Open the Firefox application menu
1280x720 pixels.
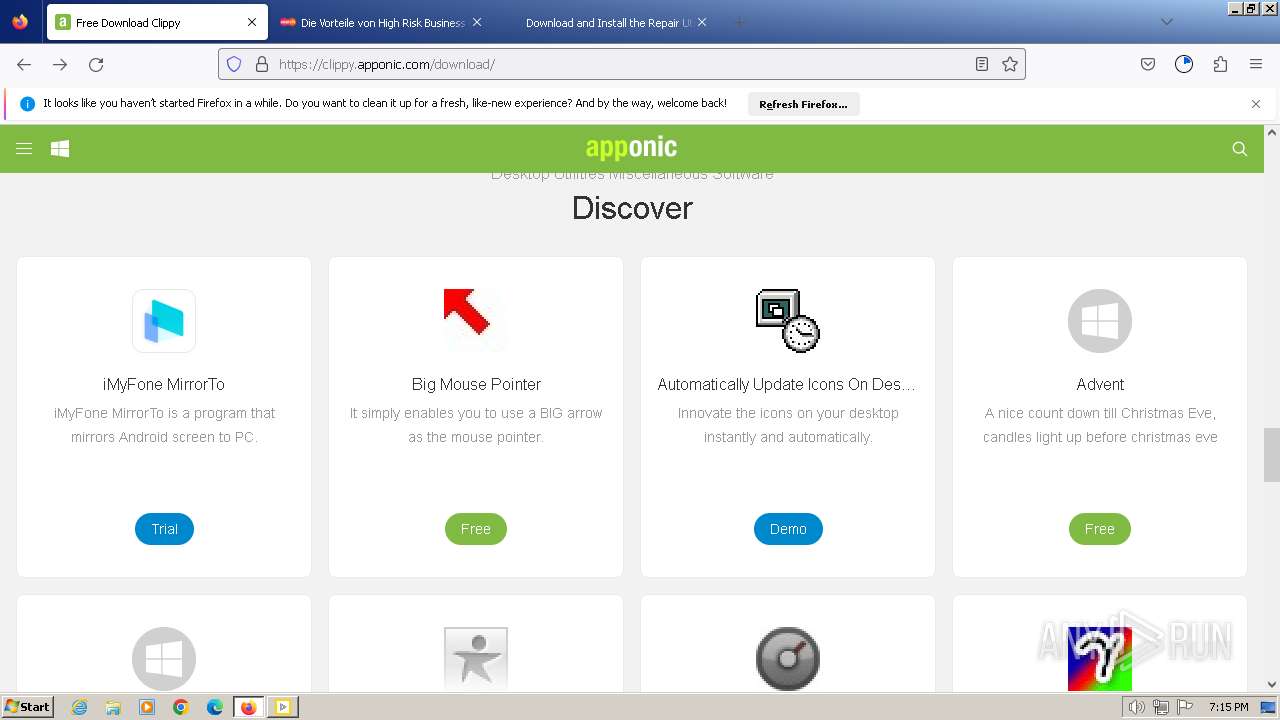[1256, 64]
